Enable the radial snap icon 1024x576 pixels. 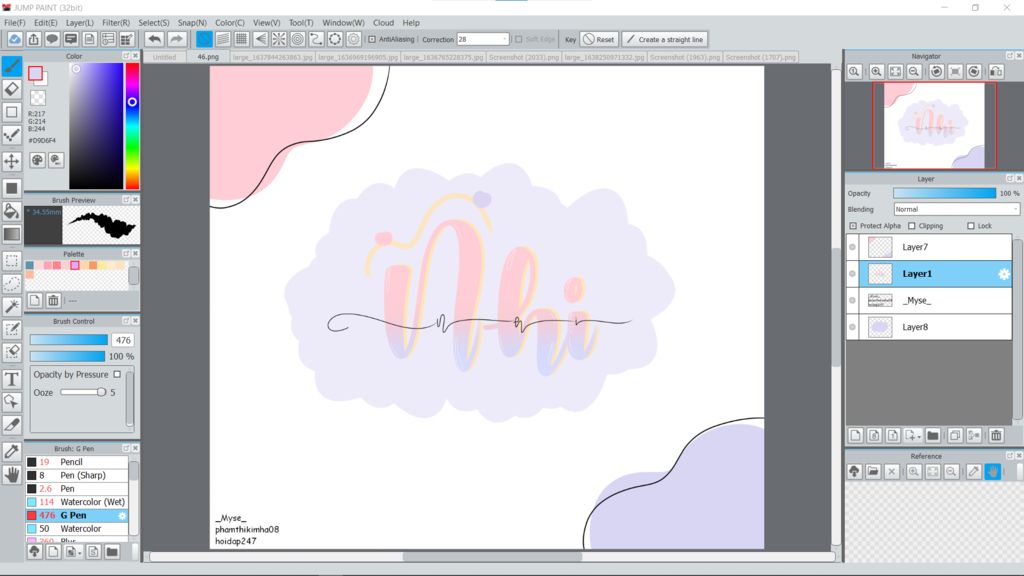click(279, 39)
